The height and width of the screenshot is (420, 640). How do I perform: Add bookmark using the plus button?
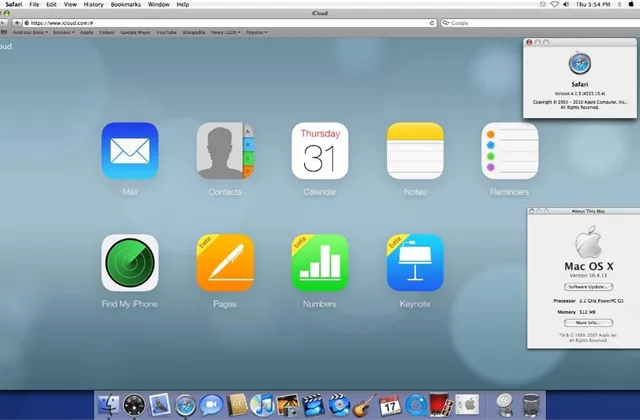tap(17, 23)
